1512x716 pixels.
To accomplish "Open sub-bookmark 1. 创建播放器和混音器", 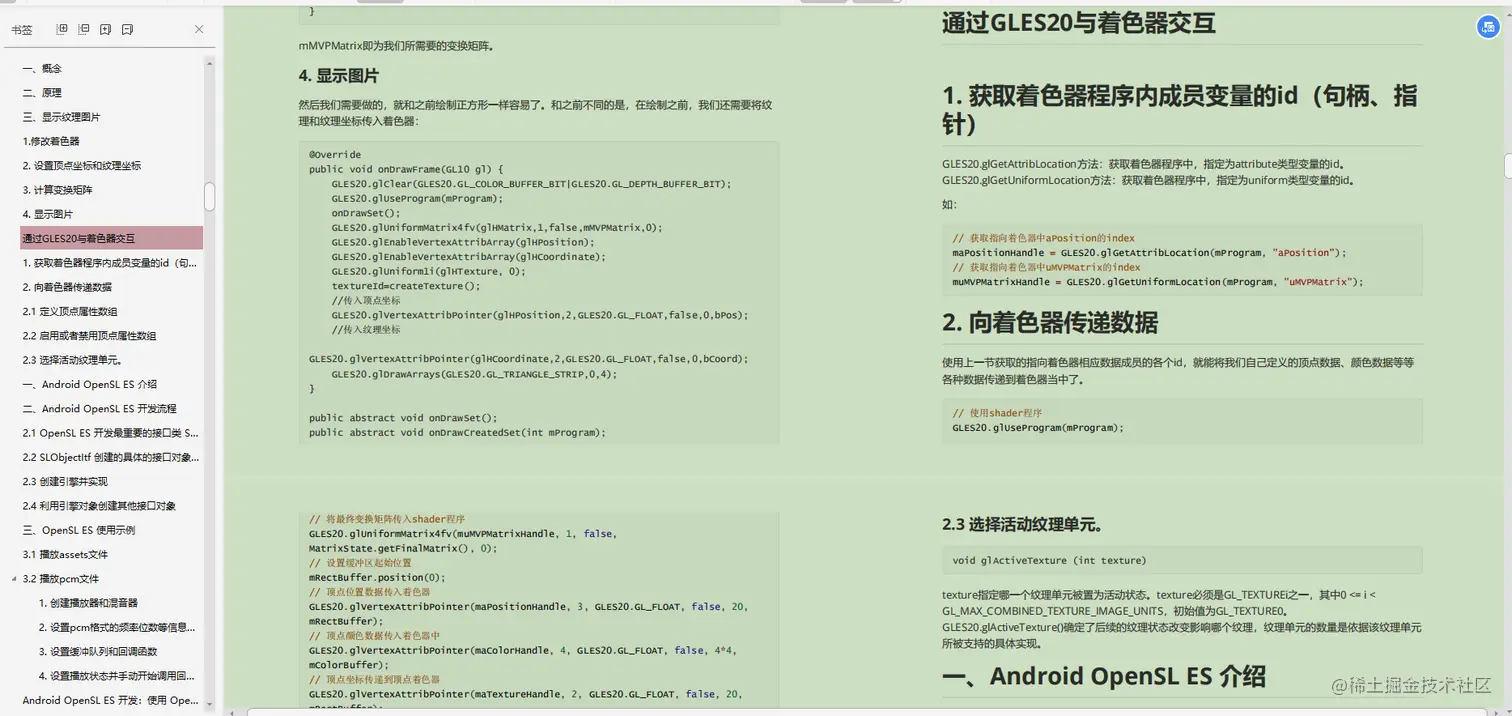I will (88, 603).
